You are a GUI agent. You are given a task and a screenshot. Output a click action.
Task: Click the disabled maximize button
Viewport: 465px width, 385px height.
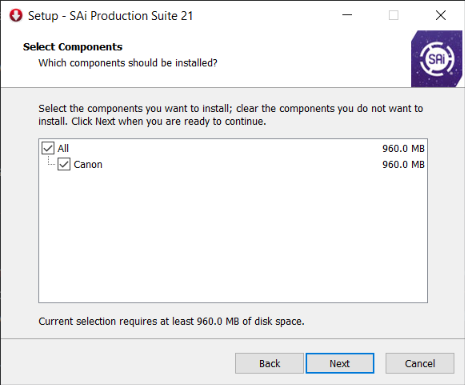click(x=394, y=15)
